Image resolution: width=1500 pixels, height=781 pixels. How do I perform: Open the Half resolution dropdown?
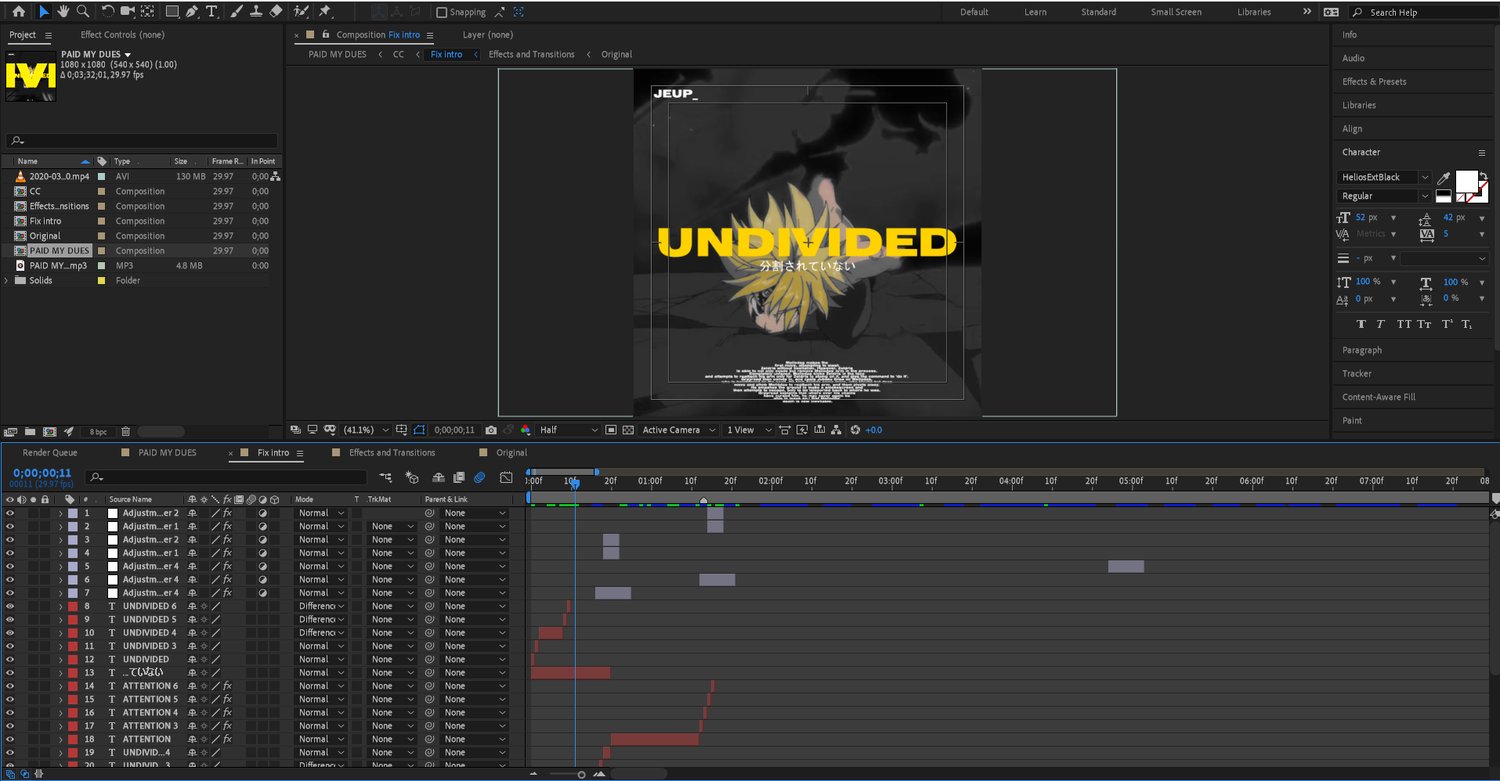[568, 430]
